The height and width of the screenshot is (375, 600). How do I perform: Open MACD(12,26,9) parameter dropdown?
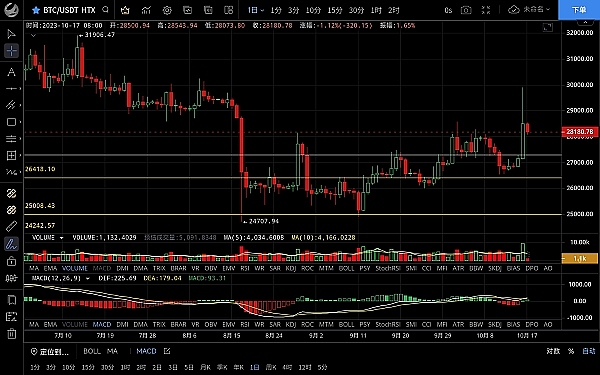[x=88, y=278]
